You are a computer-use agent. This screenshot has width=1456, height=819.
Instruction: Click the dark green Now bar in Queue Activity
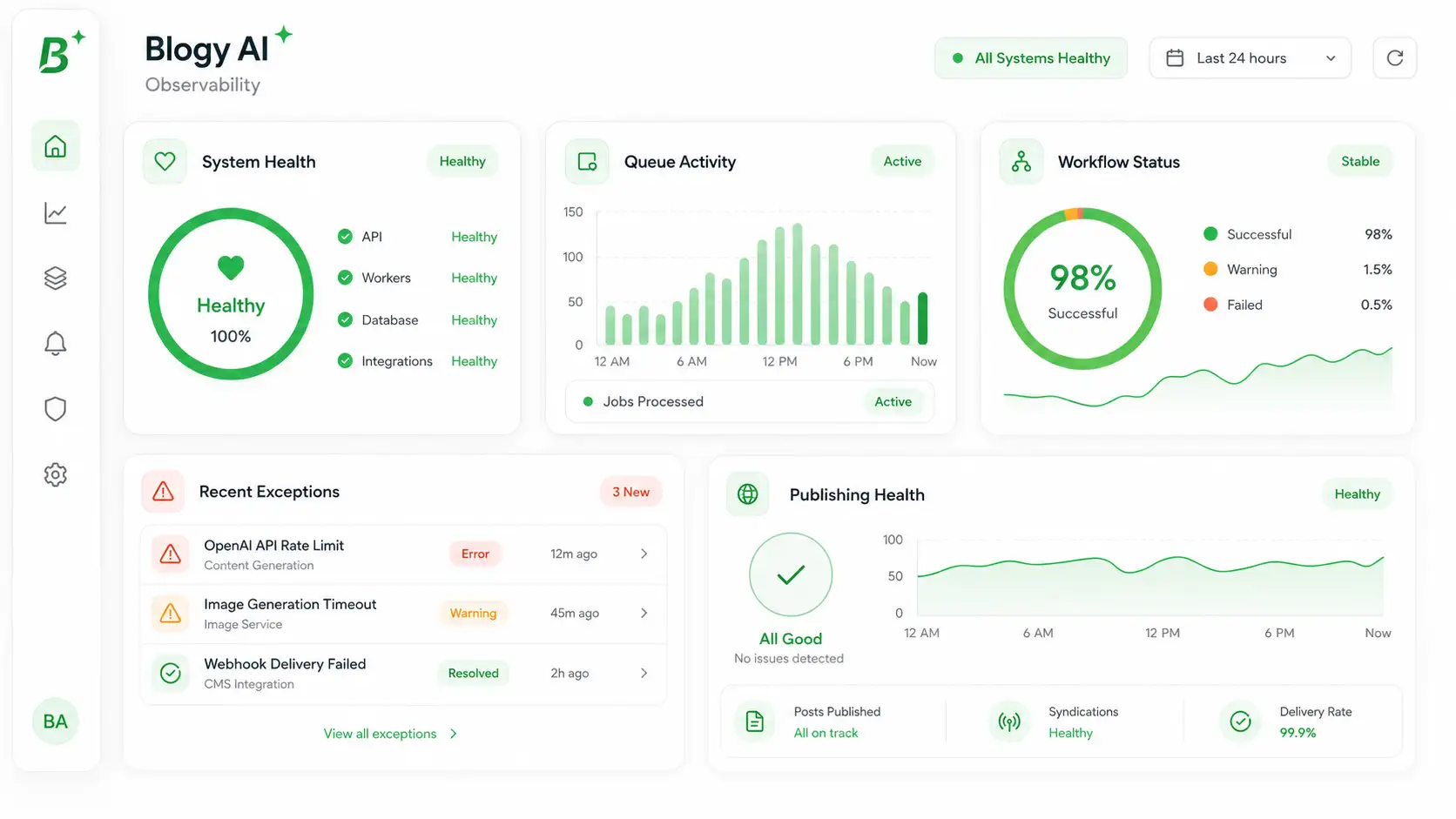click(x=923, y=319)
